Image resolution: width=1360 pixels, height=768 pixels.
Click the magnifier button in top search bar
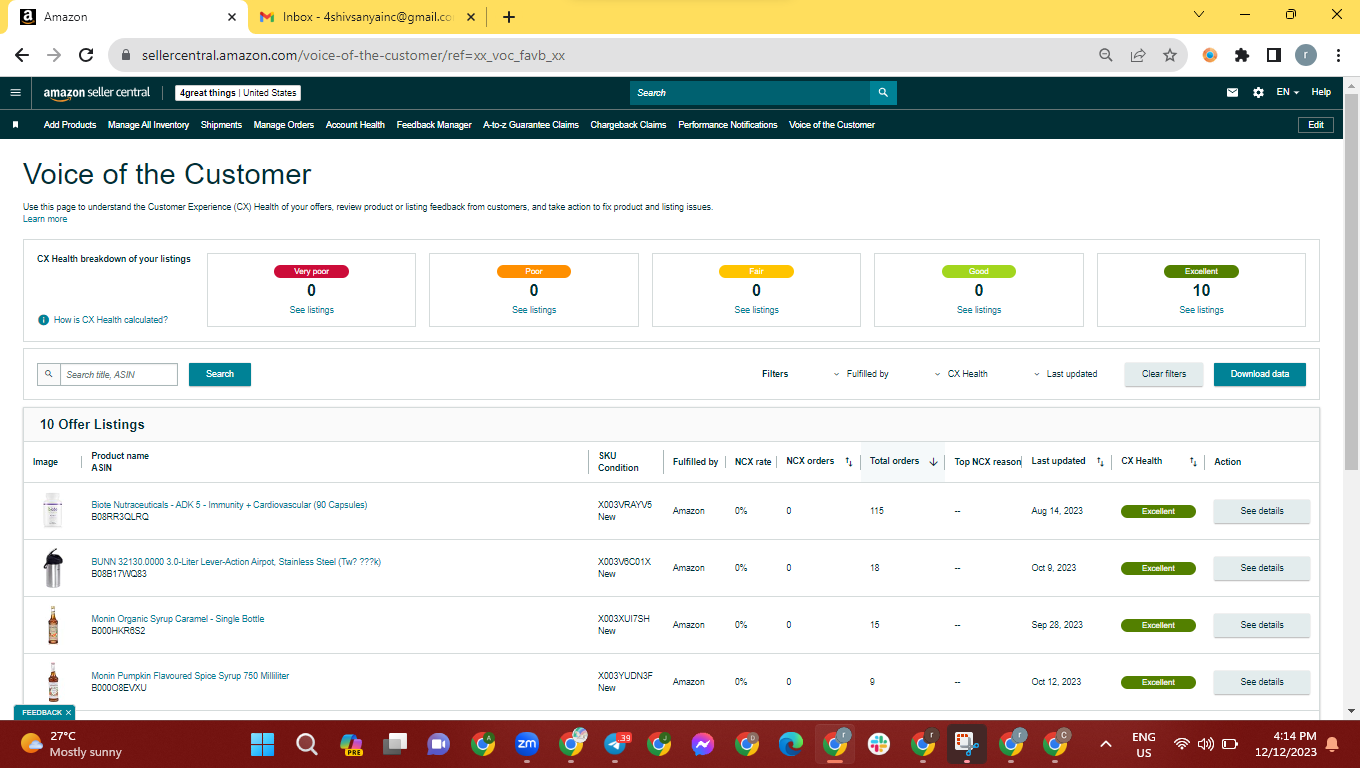click(883, 92)
